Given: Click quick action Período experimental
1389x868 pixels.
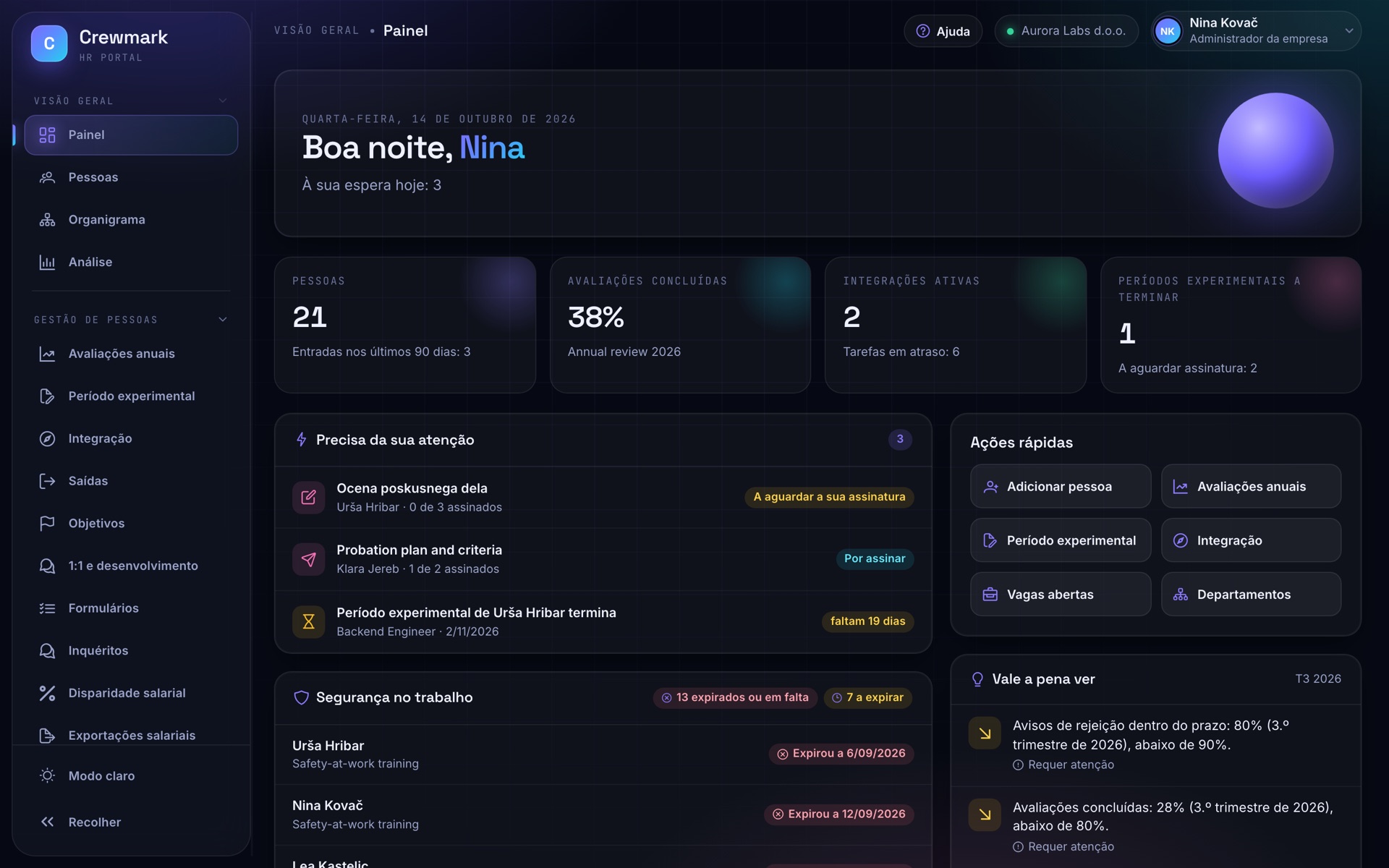Looking at the screenshot, I should click(x=1060, y=540).
